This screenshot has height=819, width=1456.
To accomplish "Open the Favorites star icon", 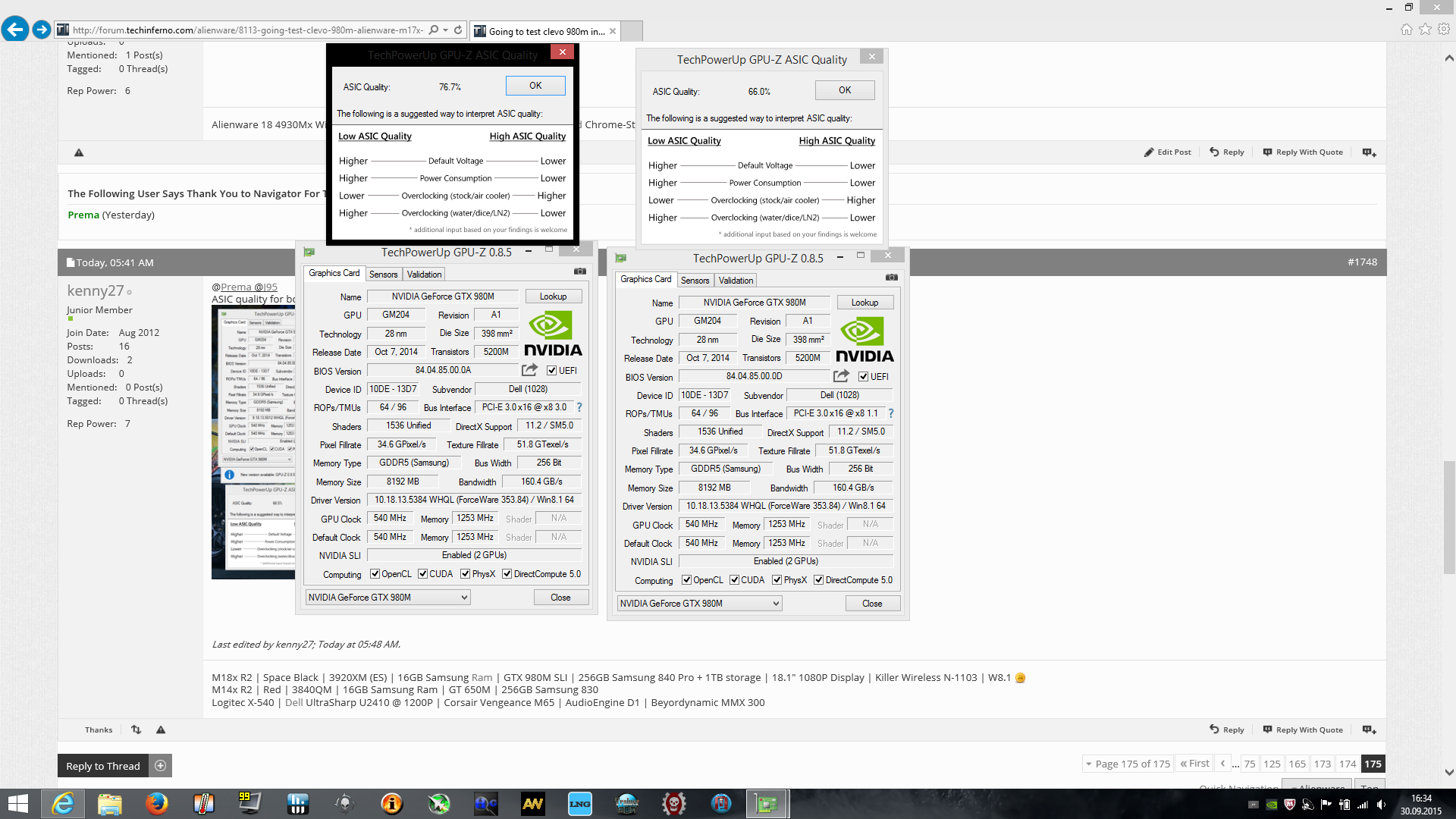I will click(1426, 29).
